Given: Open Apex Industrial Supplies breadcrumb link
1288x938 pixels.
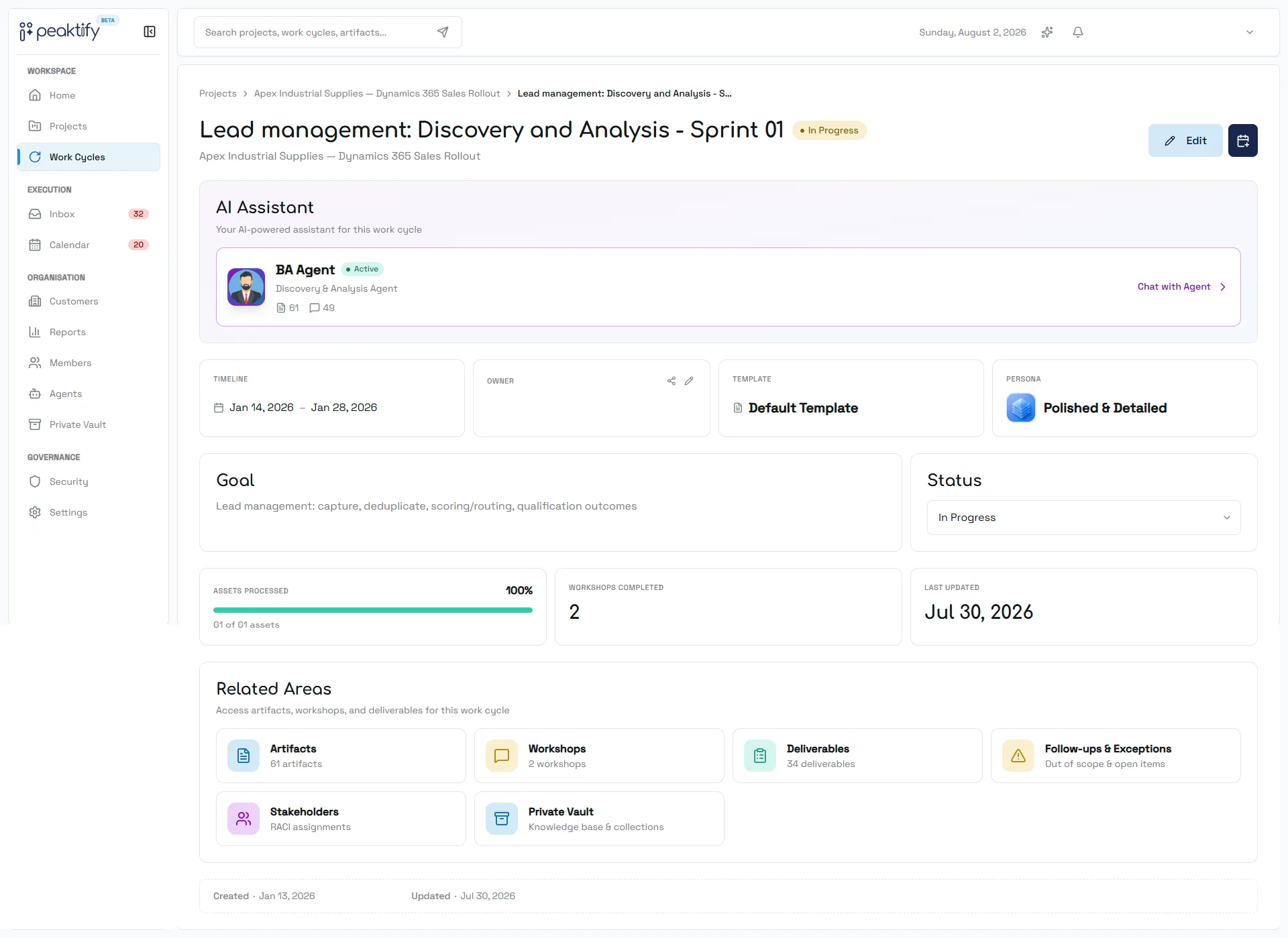Looking at the screenshot, I should (377, 93).
